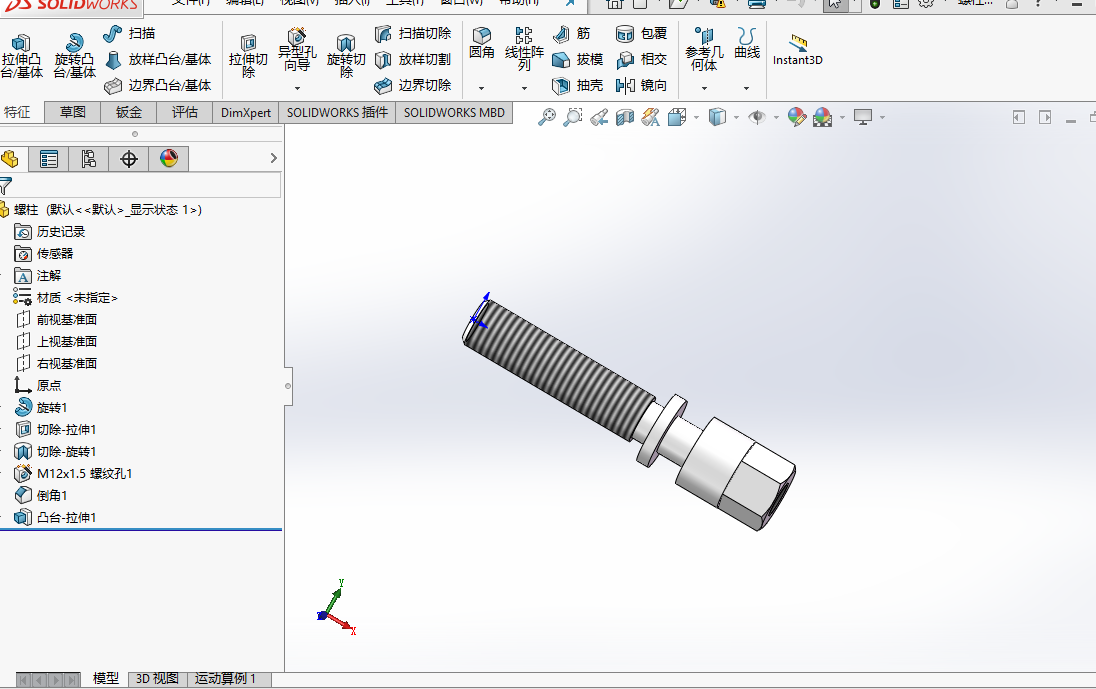Expand the 曲线 dropdown arrow
This screenshot has height=689, width=1096.
(x=747, y=88)
